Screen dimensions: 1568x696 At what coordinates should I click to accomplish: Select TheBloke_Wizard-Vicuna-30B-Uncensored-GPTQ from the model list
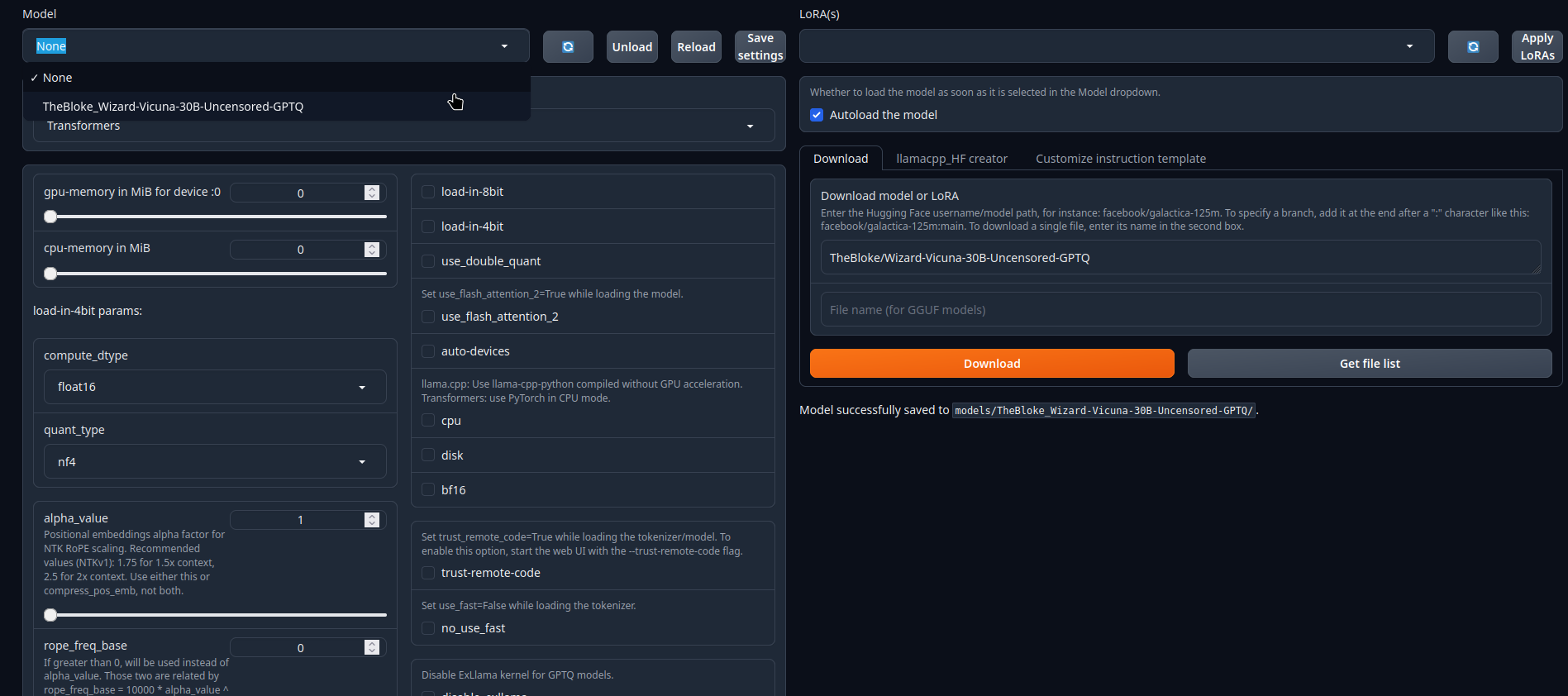277,107
